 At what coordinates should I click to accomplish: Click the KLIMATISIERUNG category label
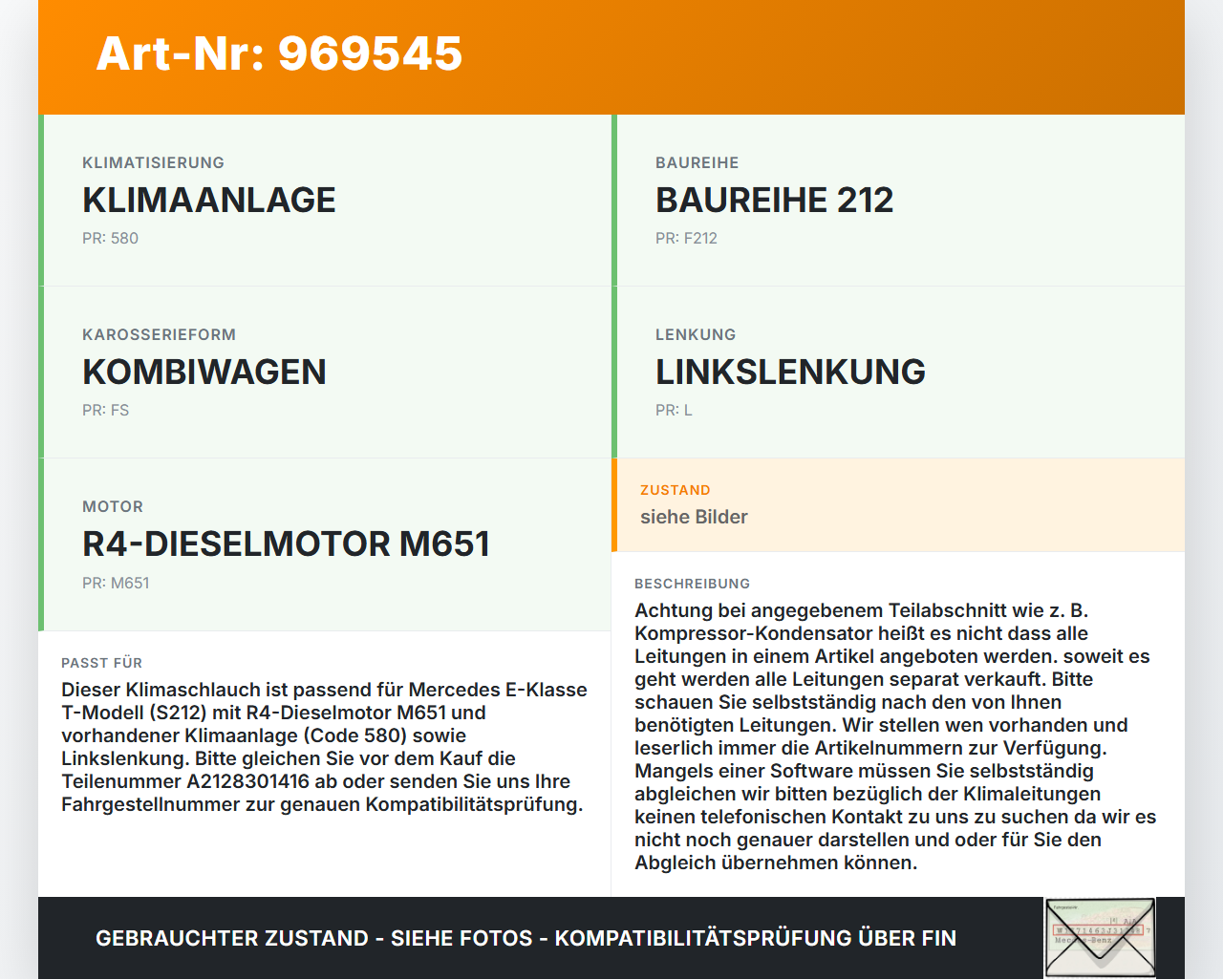click(153, 162)
